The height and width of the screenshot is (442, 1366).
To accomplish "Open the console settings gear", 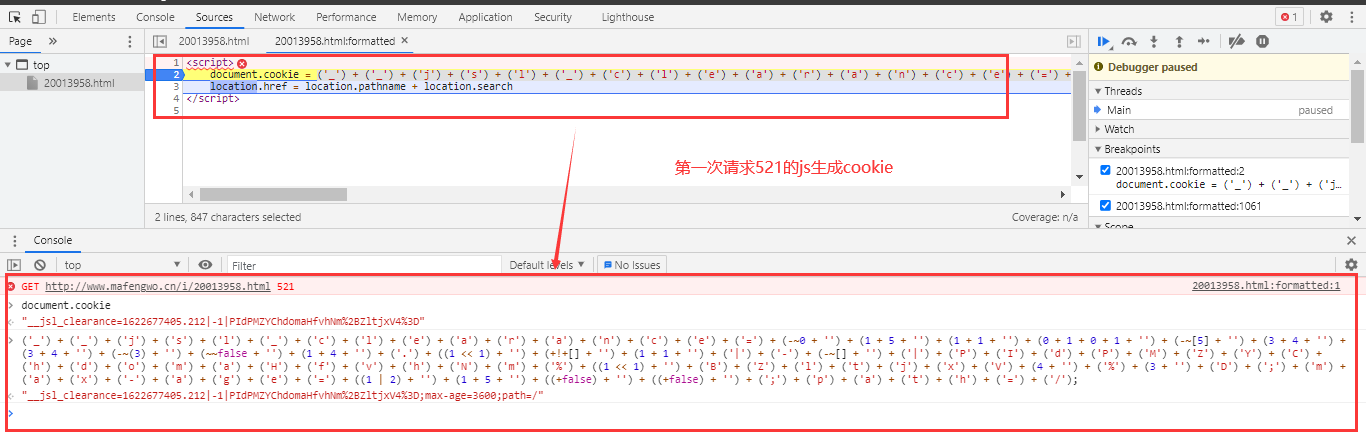I will coord(1351,265).
